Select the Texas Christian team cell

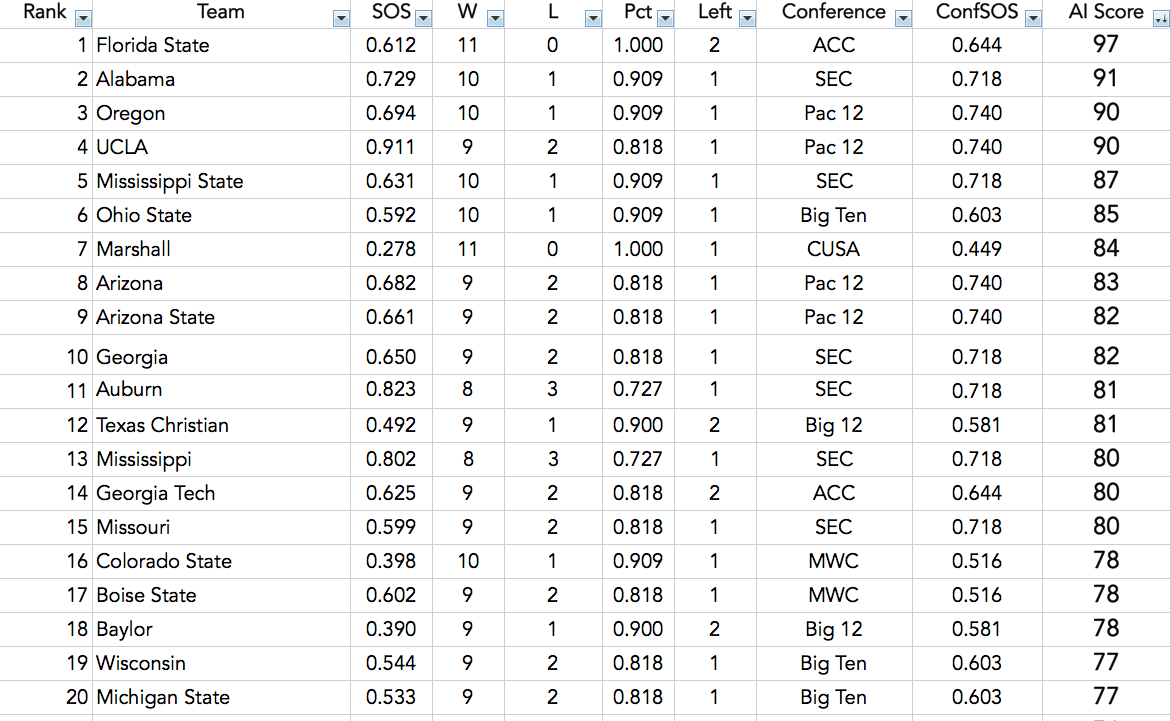[x=221, y=425]
